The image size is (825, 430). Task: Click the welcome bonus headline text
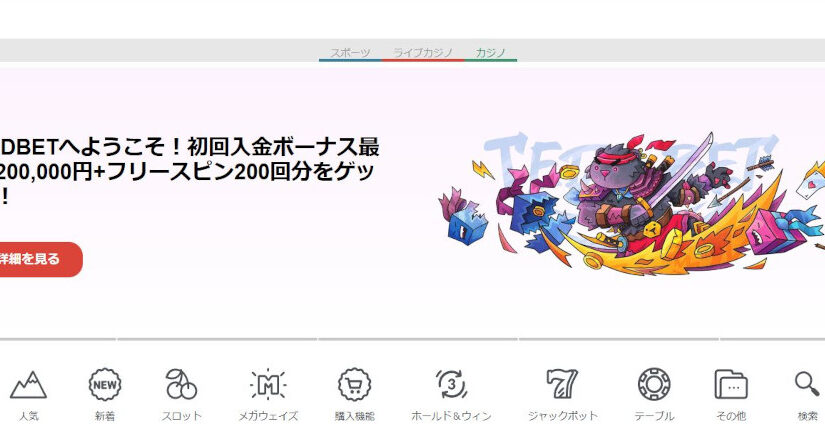190,171
